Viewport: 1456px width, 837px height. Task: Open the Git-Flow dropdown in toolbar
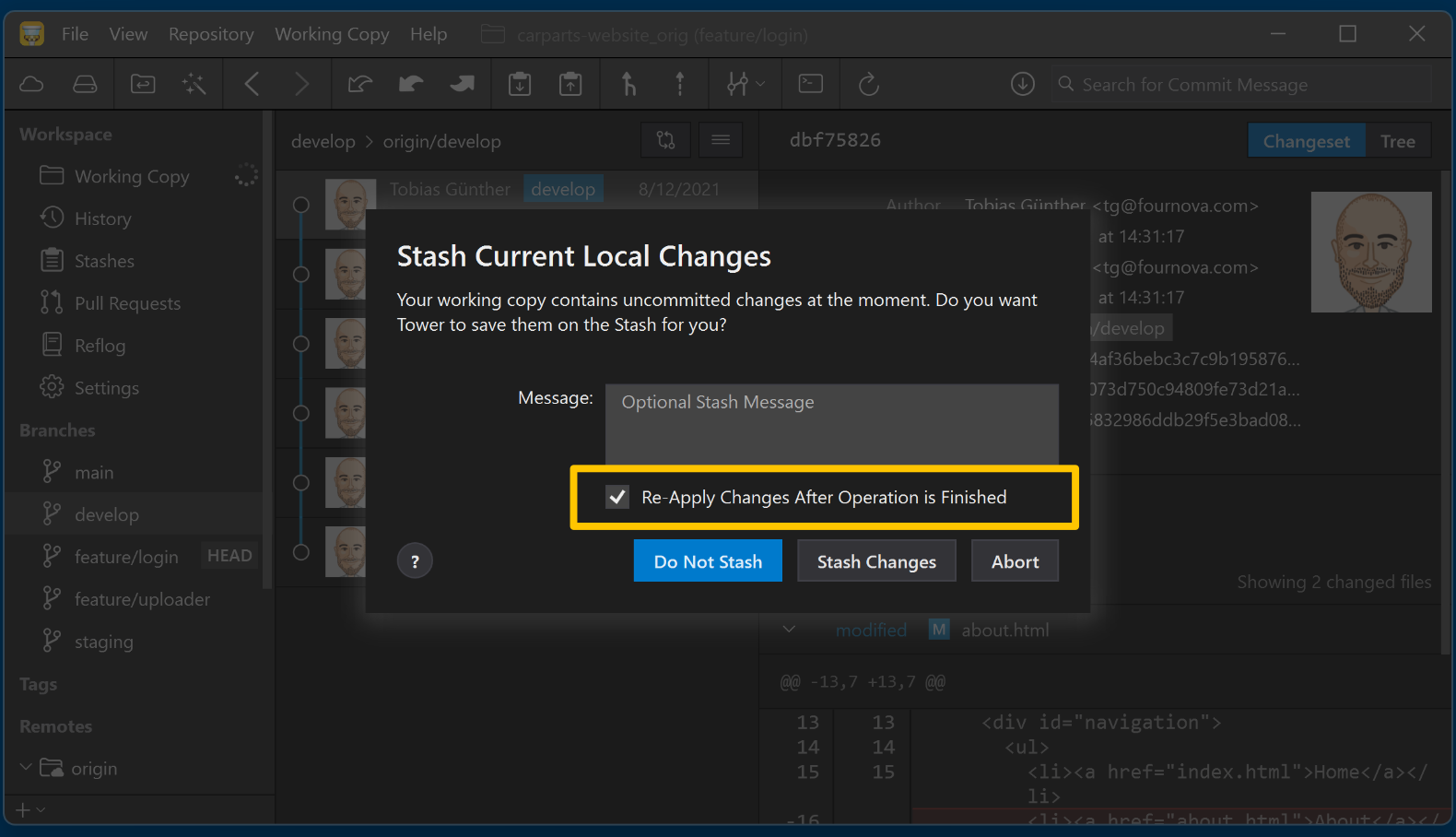point(745,85)
